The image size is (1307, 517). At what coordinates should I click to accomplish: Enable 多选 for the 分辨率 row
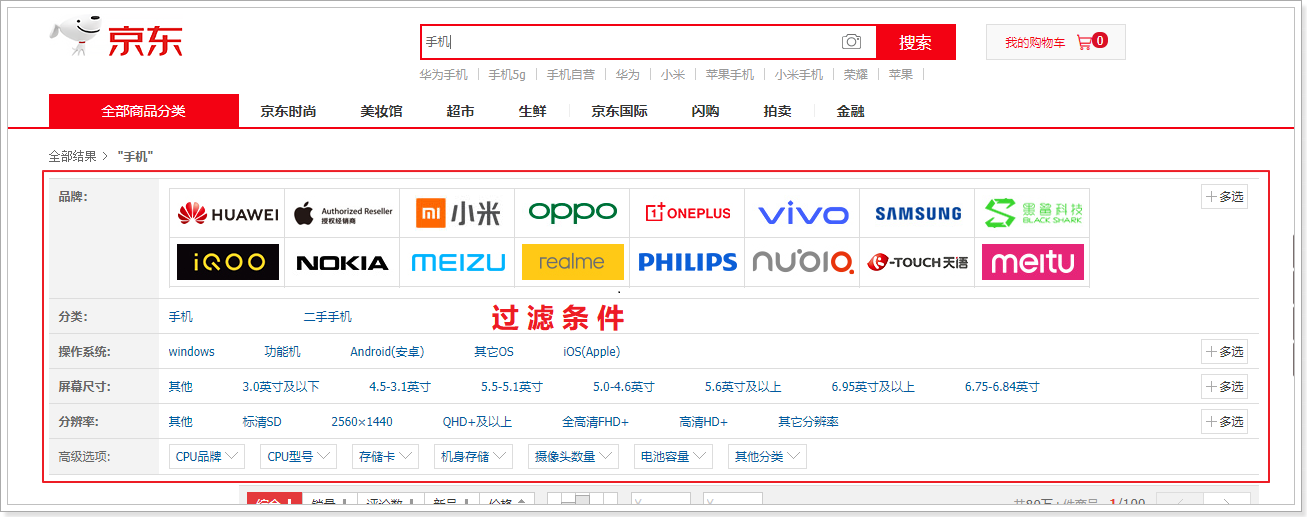[x=1224, y=422]
